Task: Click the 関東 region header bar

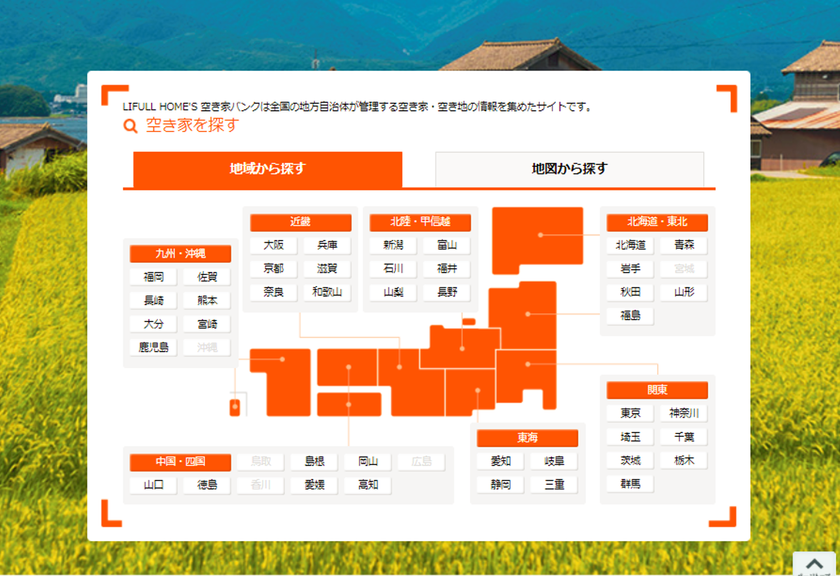Action: pyautogui.click(x=659, y=390)
